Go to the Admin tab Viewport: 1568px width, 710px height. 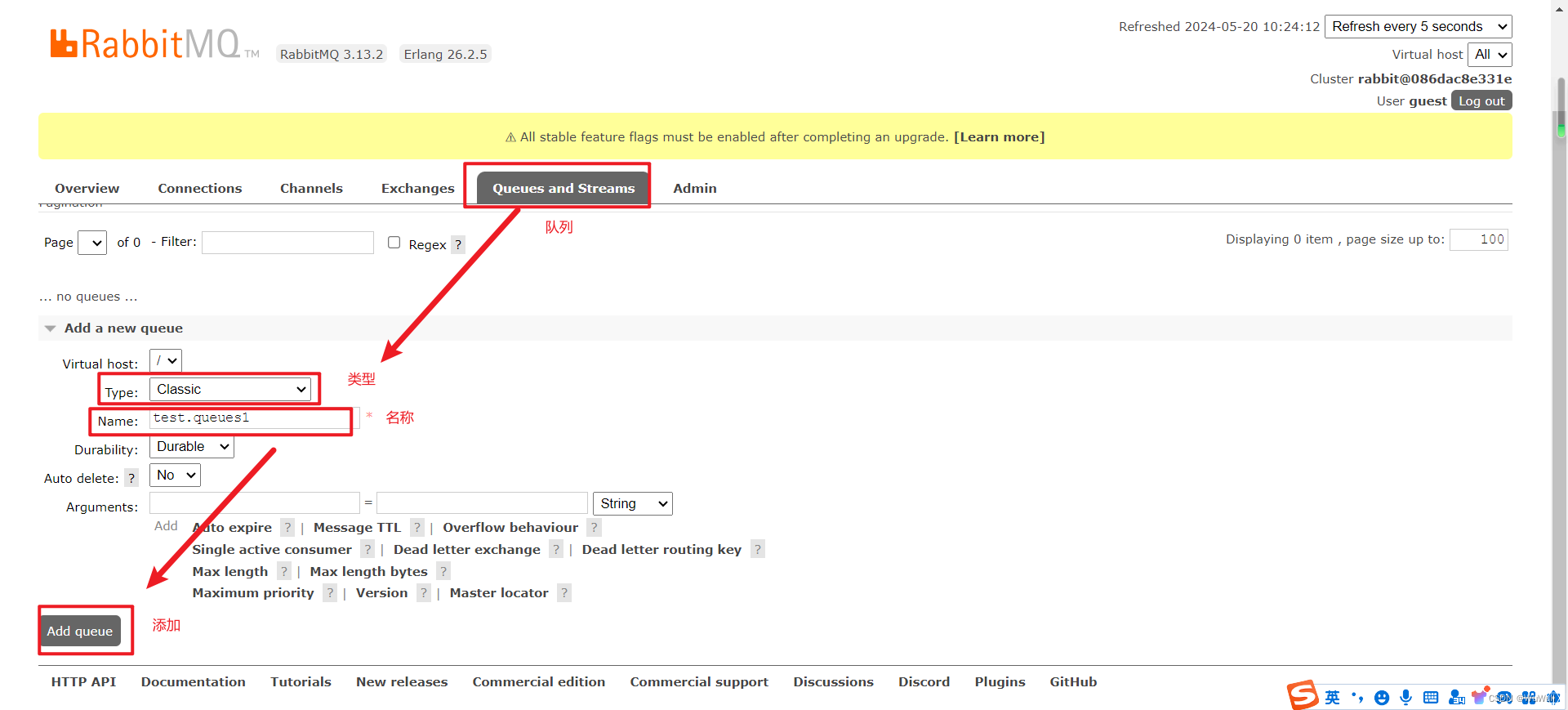(695, 188)
